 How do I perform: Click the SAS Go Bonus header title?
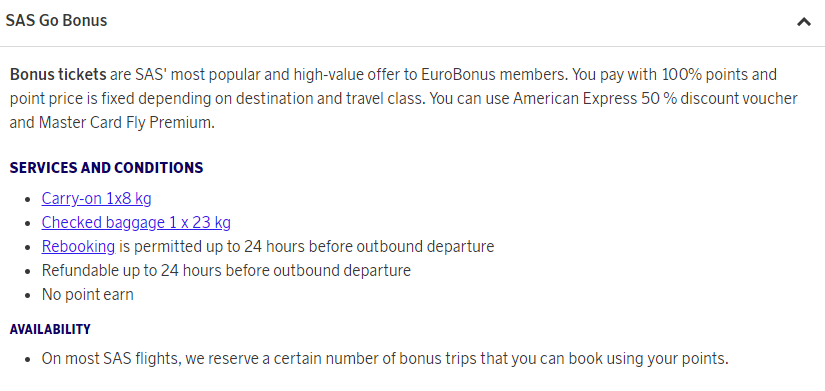pos(56,21)
